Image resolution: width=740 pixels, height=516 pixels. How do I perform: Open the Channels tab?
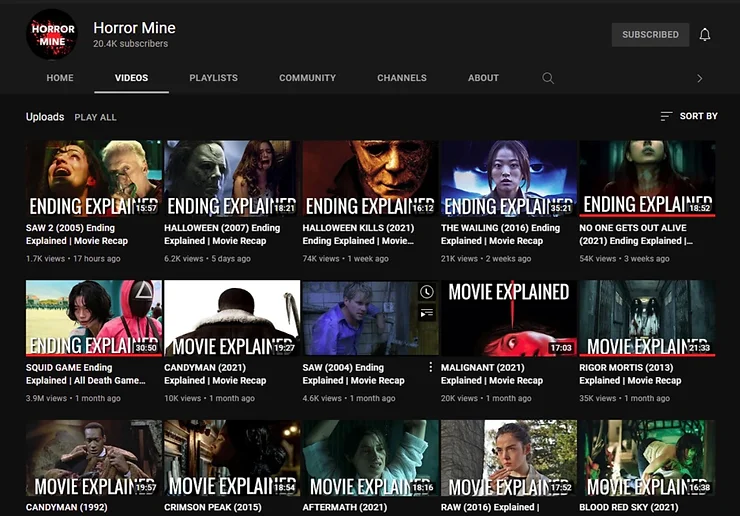click(402, 78)
